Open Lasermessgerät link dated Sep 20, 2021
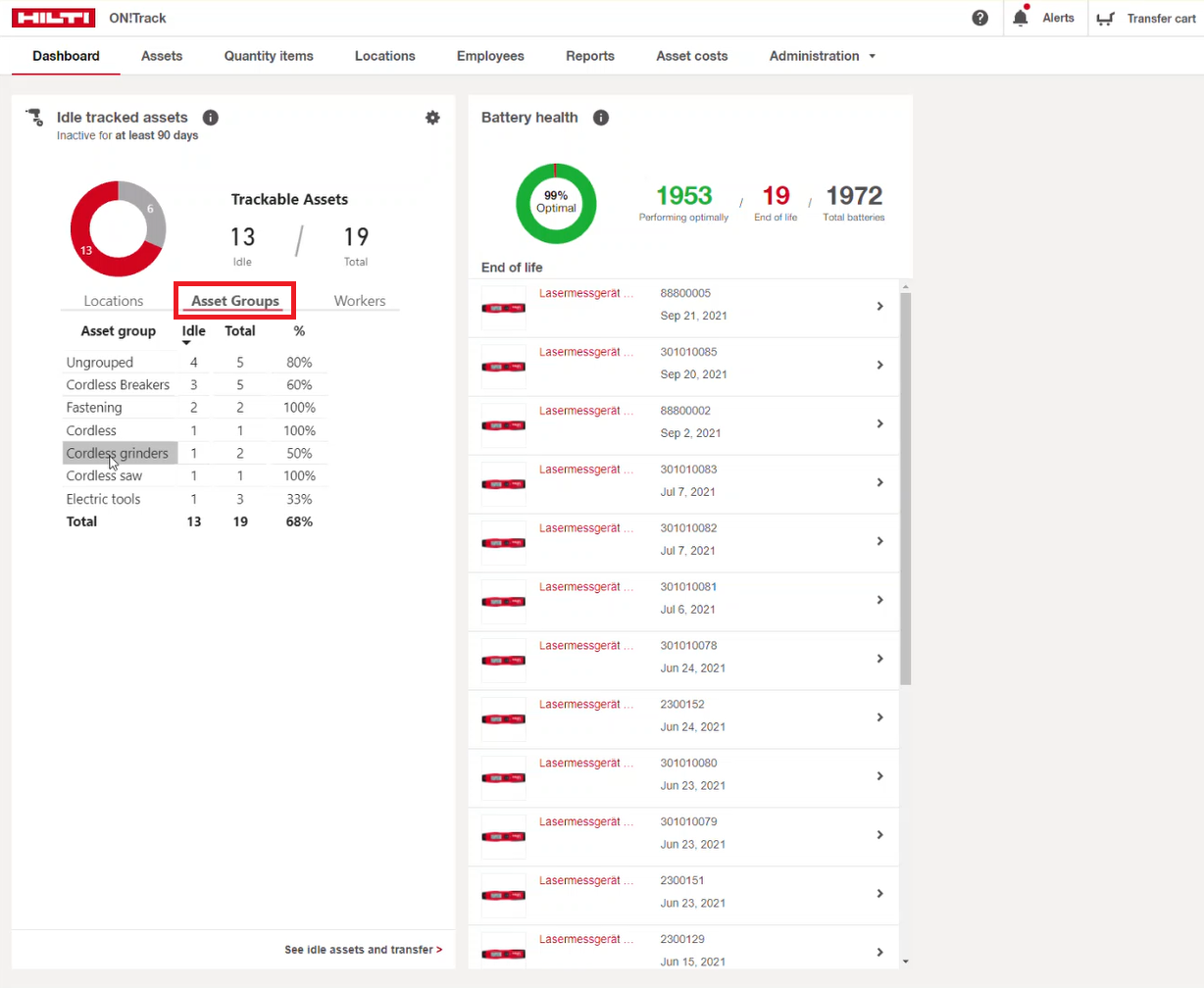The width and height of the screenshot is (1204, 988). point(586,351)
